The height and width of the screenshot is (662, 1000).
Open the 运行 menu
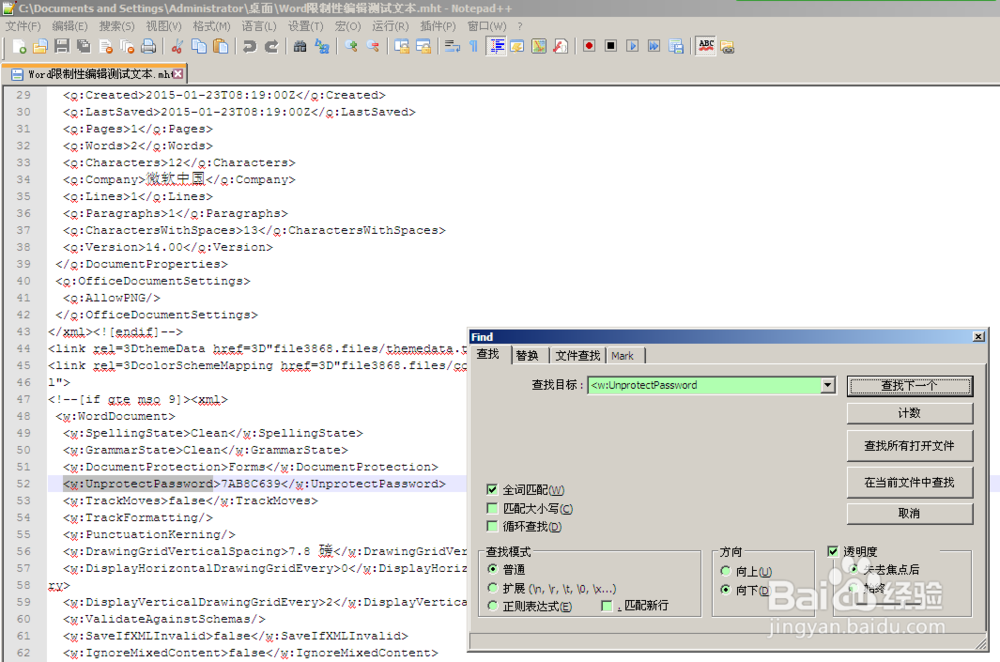390,26
